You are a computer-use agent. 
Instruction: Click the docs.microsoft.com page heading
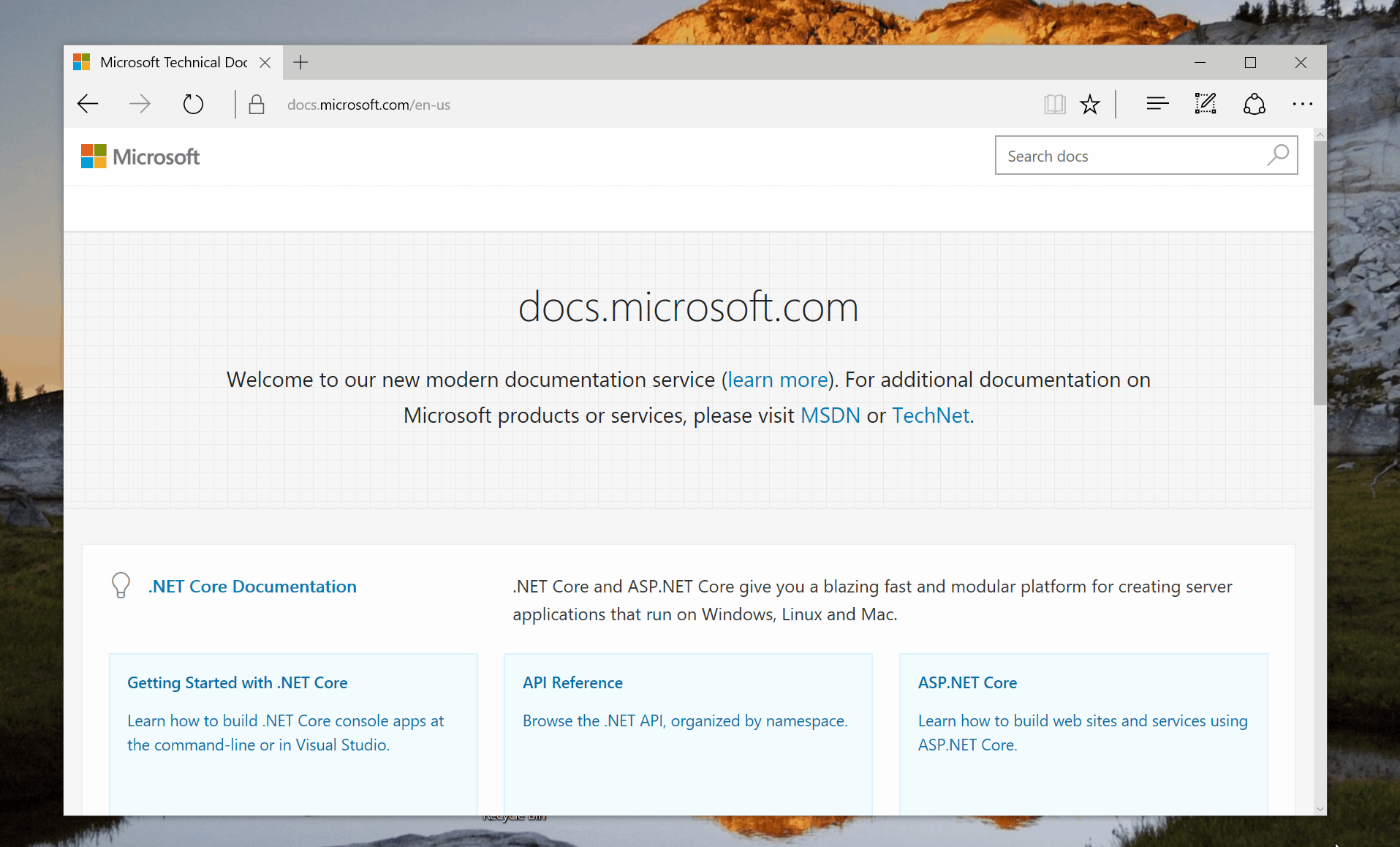tap(688, 306)
